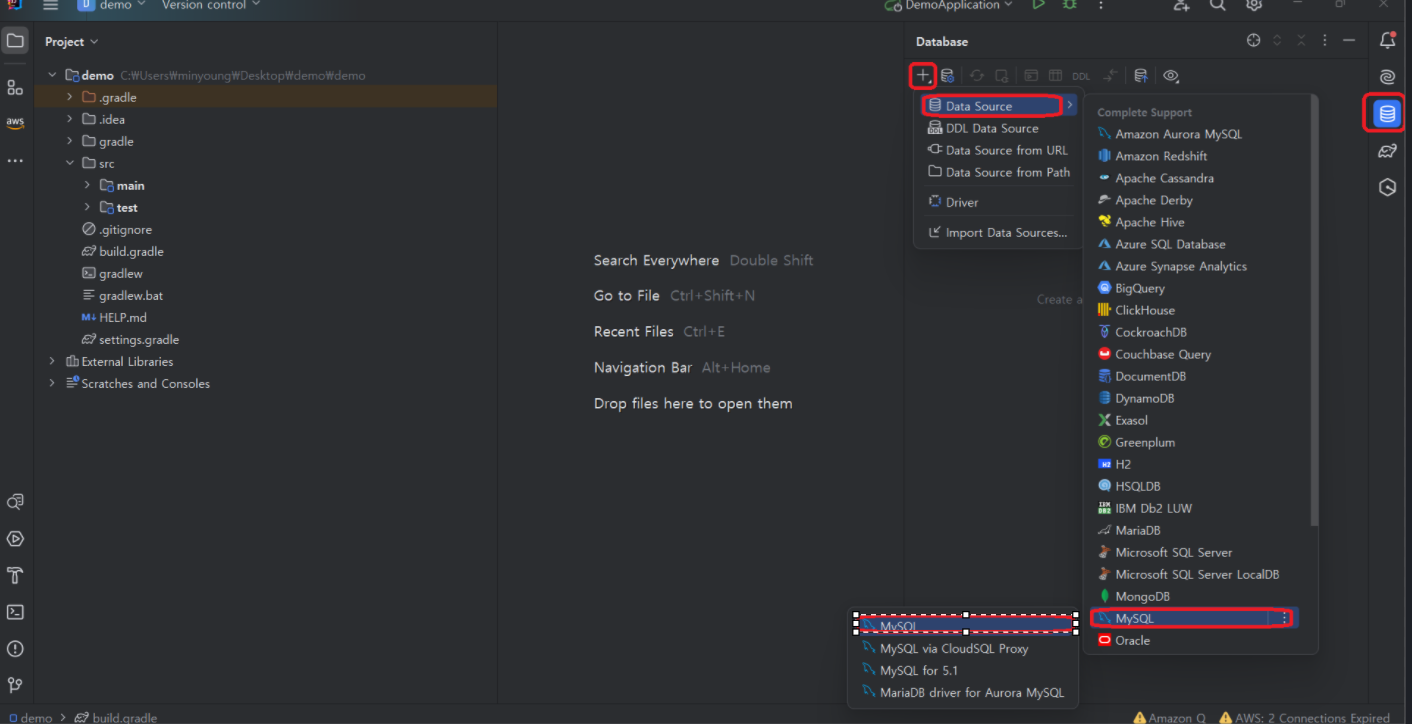Open the Git tool window
The image size is (1412, 724).
[x=15, y=685]
